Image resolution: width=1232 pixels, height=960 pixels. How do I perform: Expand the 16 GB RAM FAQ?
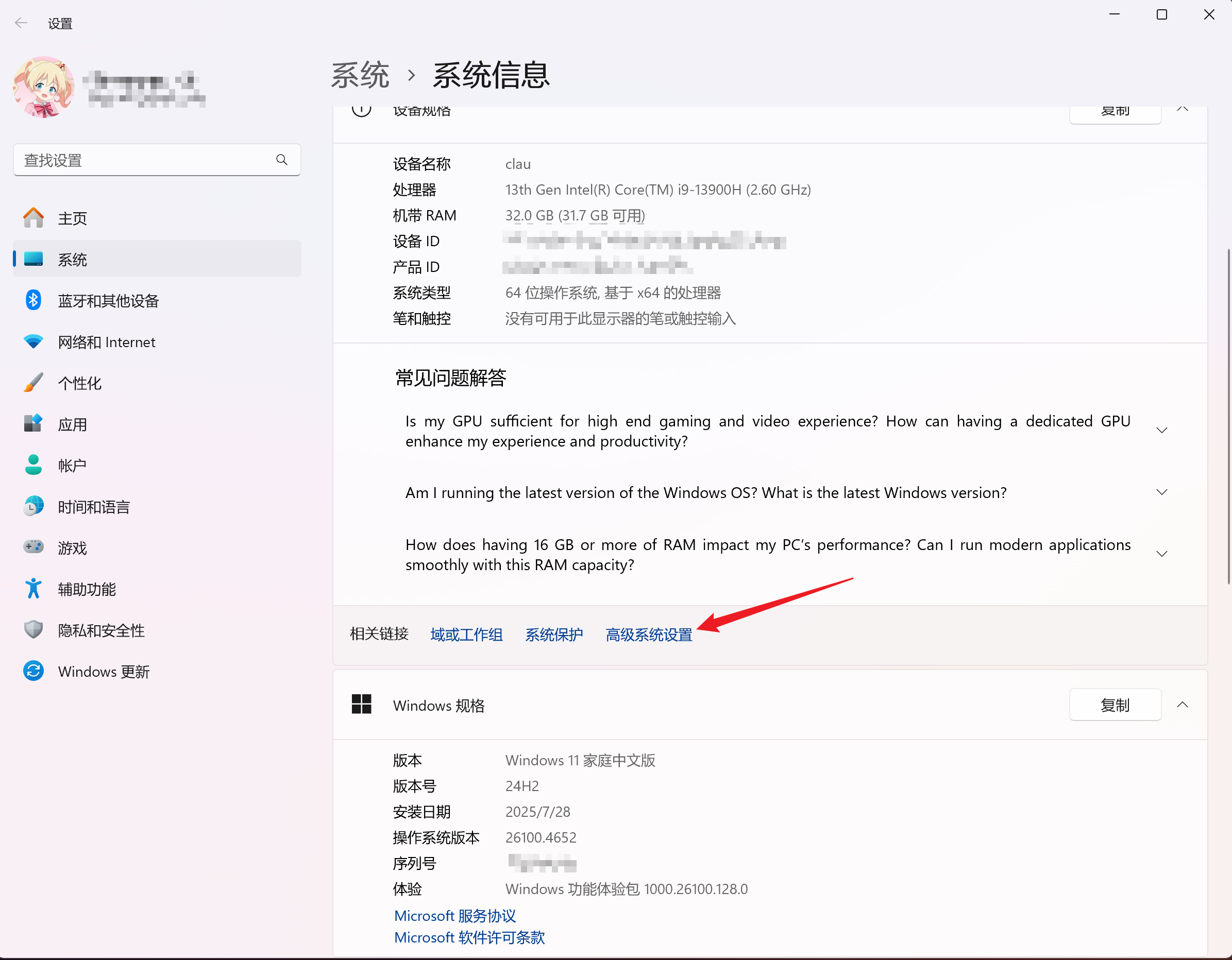pyautogui.click(x=1161, y=554)
